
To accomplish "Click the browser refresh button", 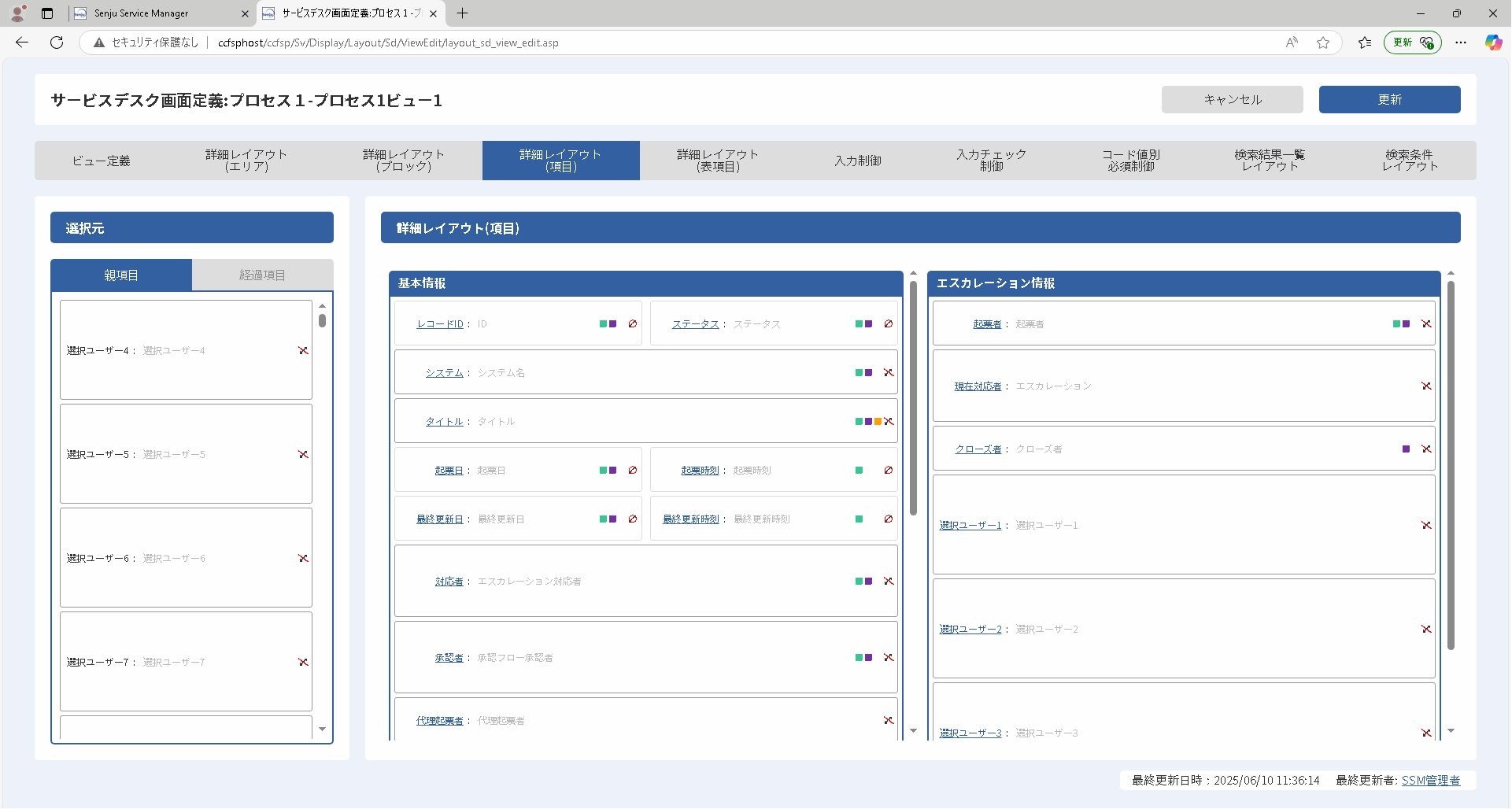I will click(x=57, y=42).
